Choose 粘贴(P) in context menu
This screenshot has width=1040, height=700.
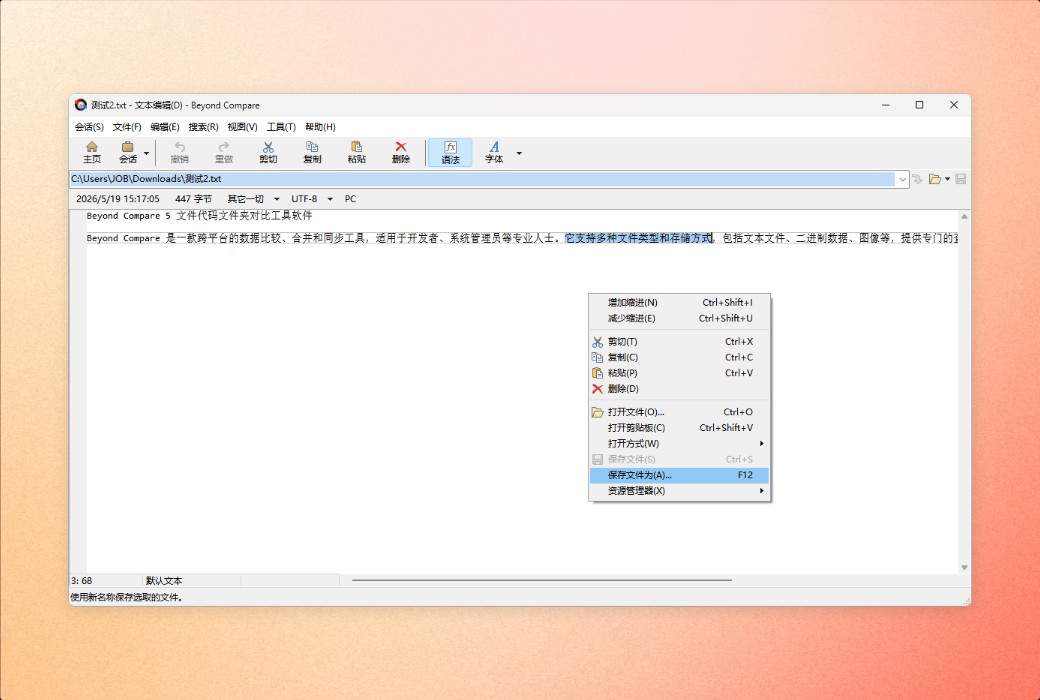tap(679, 373)
